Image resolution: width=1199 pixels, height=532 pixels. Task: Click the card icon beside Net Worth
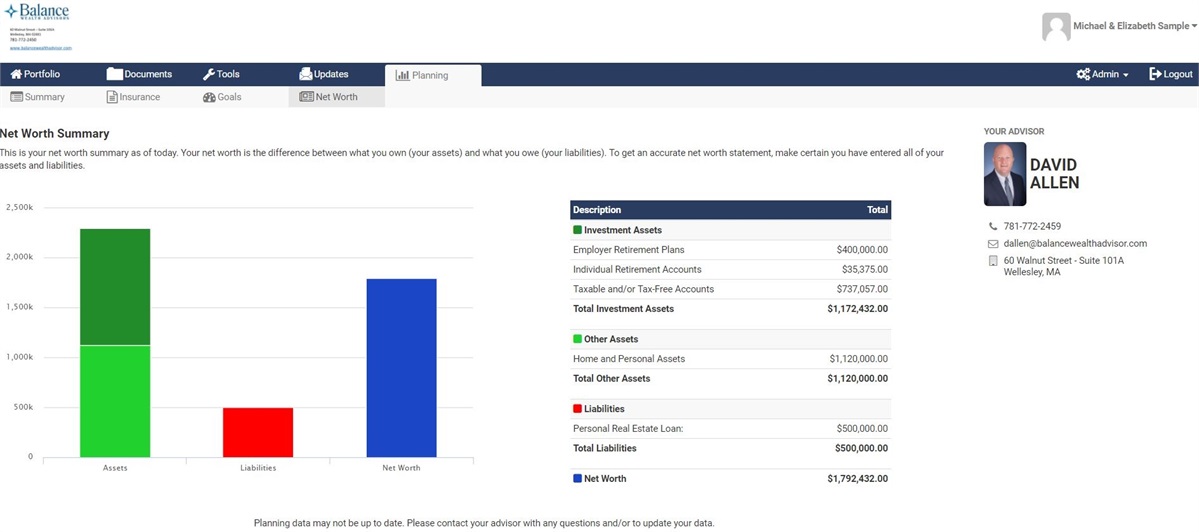click(306, 97)
